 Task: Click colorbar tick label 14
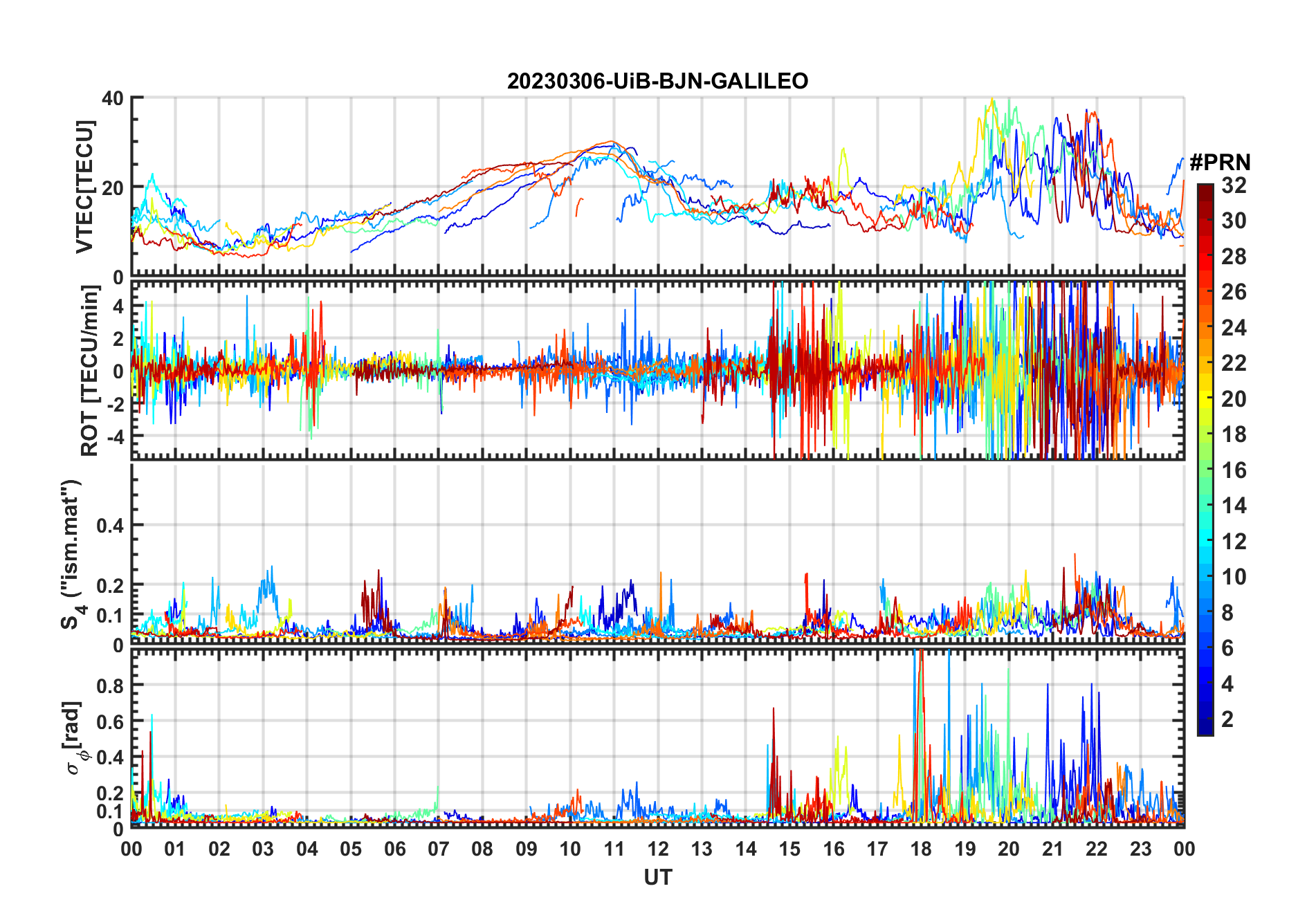tap(1234, 505)
